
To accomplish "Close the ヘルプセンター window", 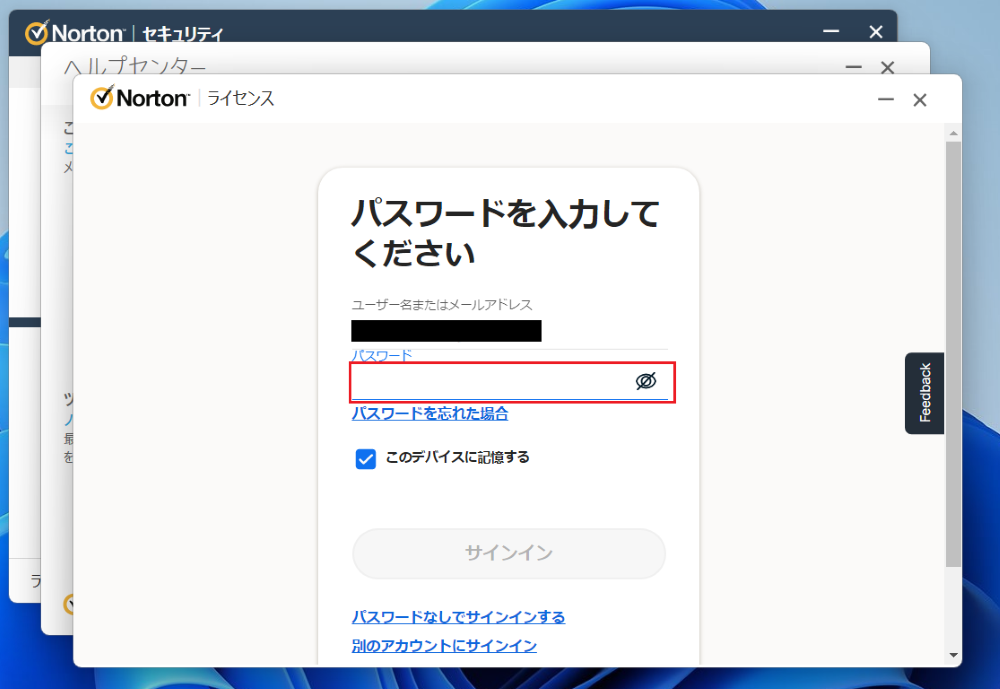I will (887, 67).
